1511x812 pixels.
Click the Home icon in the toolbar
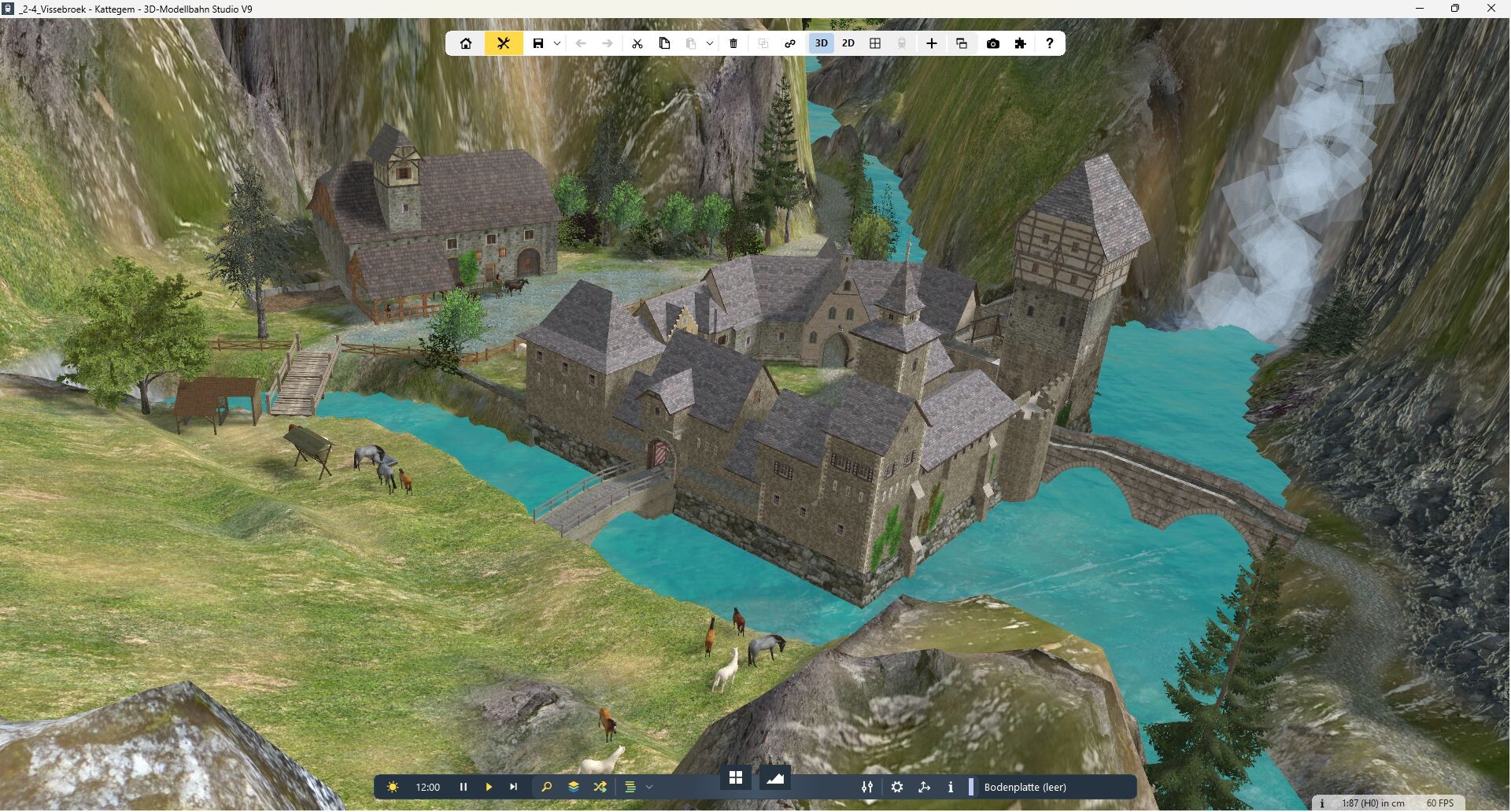(x=466, y=43)
